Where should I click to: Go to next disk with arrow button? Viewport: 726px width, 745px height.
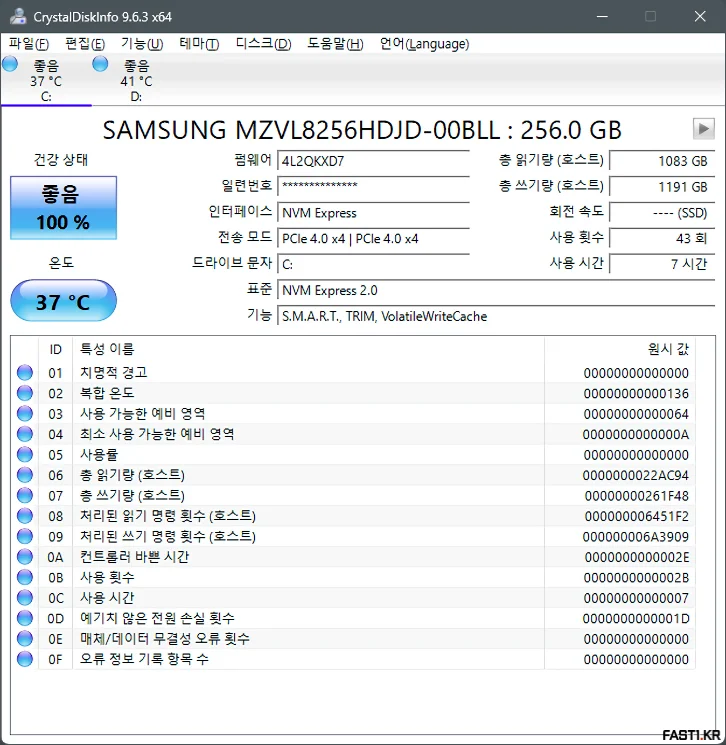click(703, 129)
